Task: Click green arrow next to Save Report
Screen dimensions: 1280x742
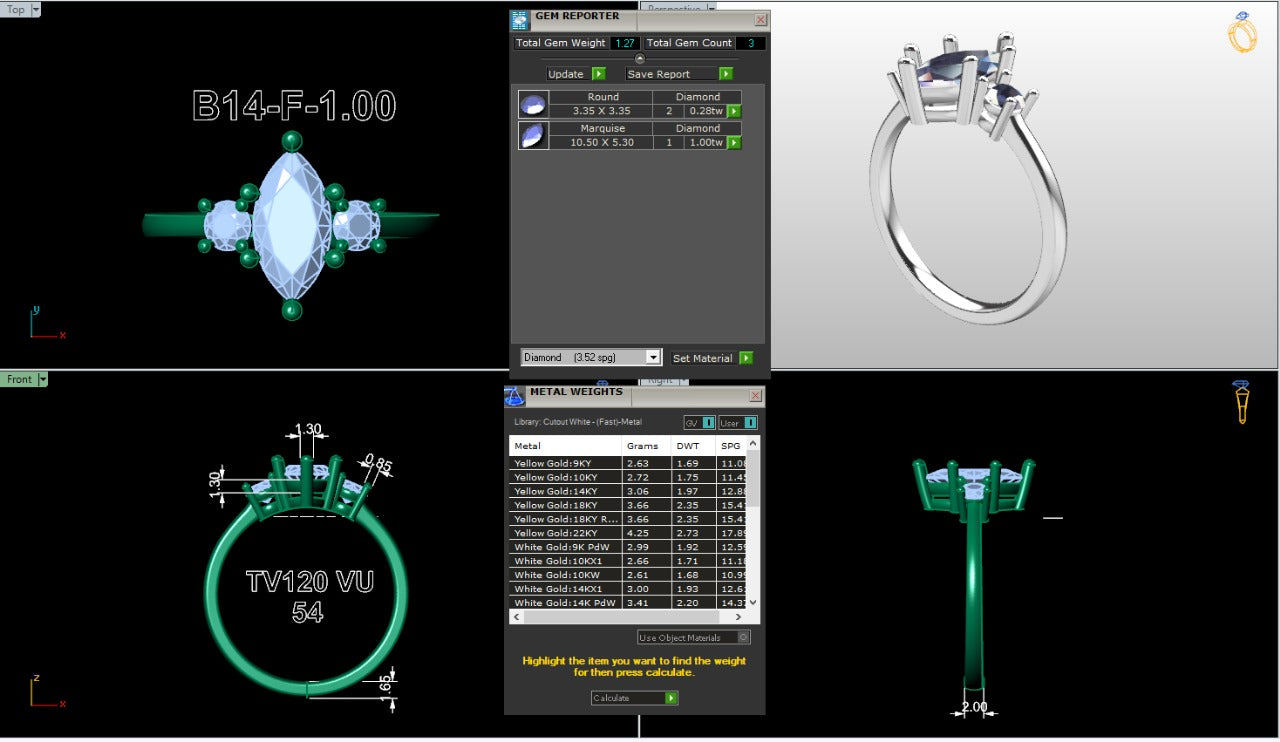Action: coord(726,74)
